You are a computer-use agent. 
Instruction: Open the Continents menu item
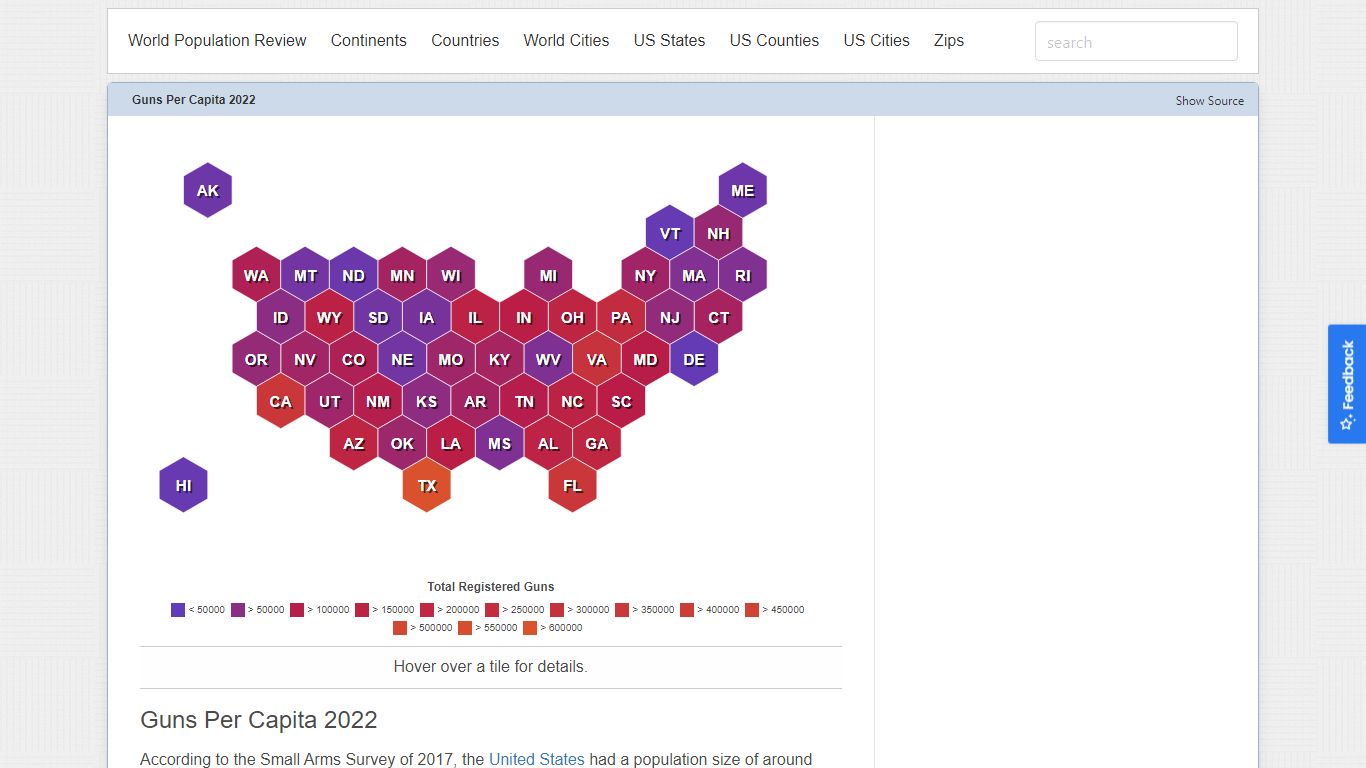369,41
